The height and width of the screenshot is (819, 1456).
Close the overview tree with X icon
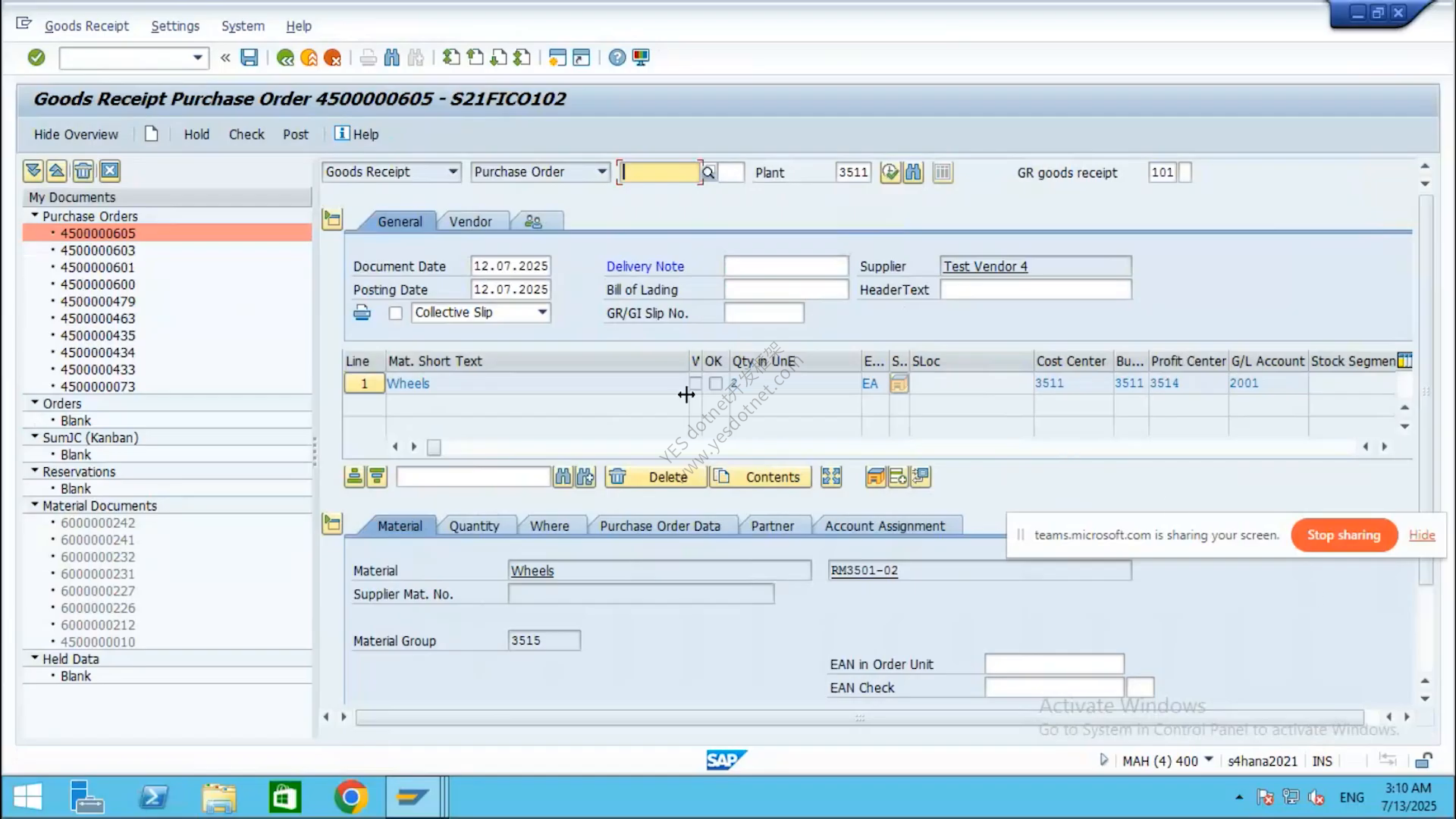tap(110, 171)
